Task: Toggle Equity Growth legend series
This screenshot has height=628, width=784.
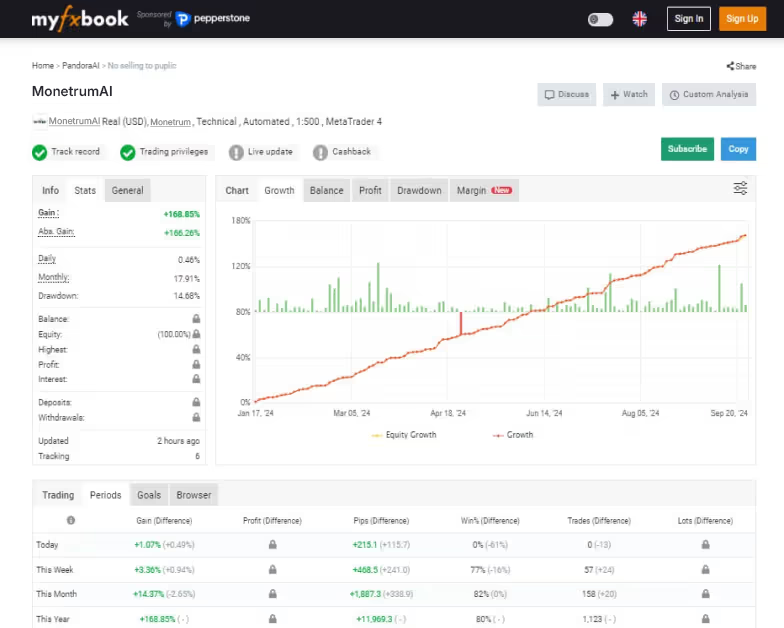Action: pos(404,435)
